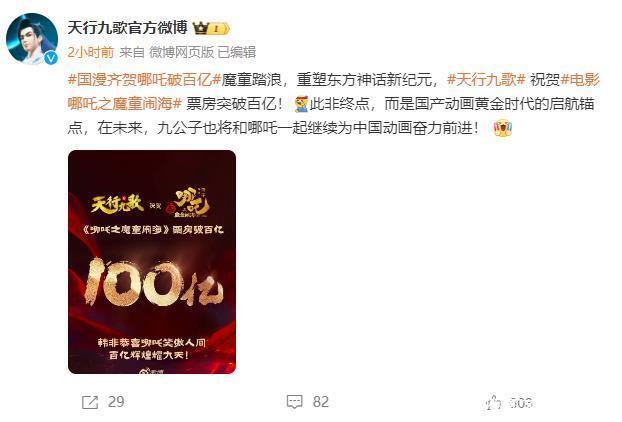Image resolution: width=622 pixels, height=422 pixels.
Task: Open hashtag #国漫齐贺哪吒破百亿#
Action: pyautogui.click(x=144, y=80)
